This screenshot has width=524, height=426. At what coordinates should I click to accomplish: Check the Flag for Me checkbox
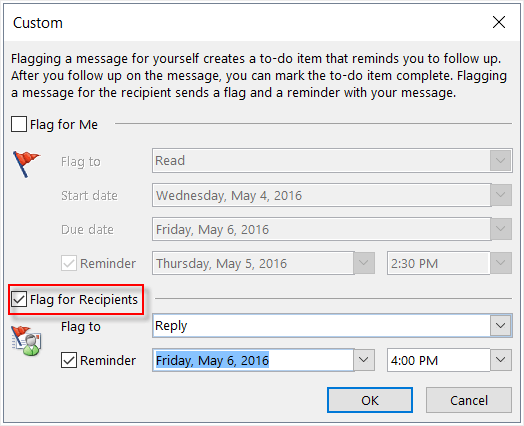point(19,124)
